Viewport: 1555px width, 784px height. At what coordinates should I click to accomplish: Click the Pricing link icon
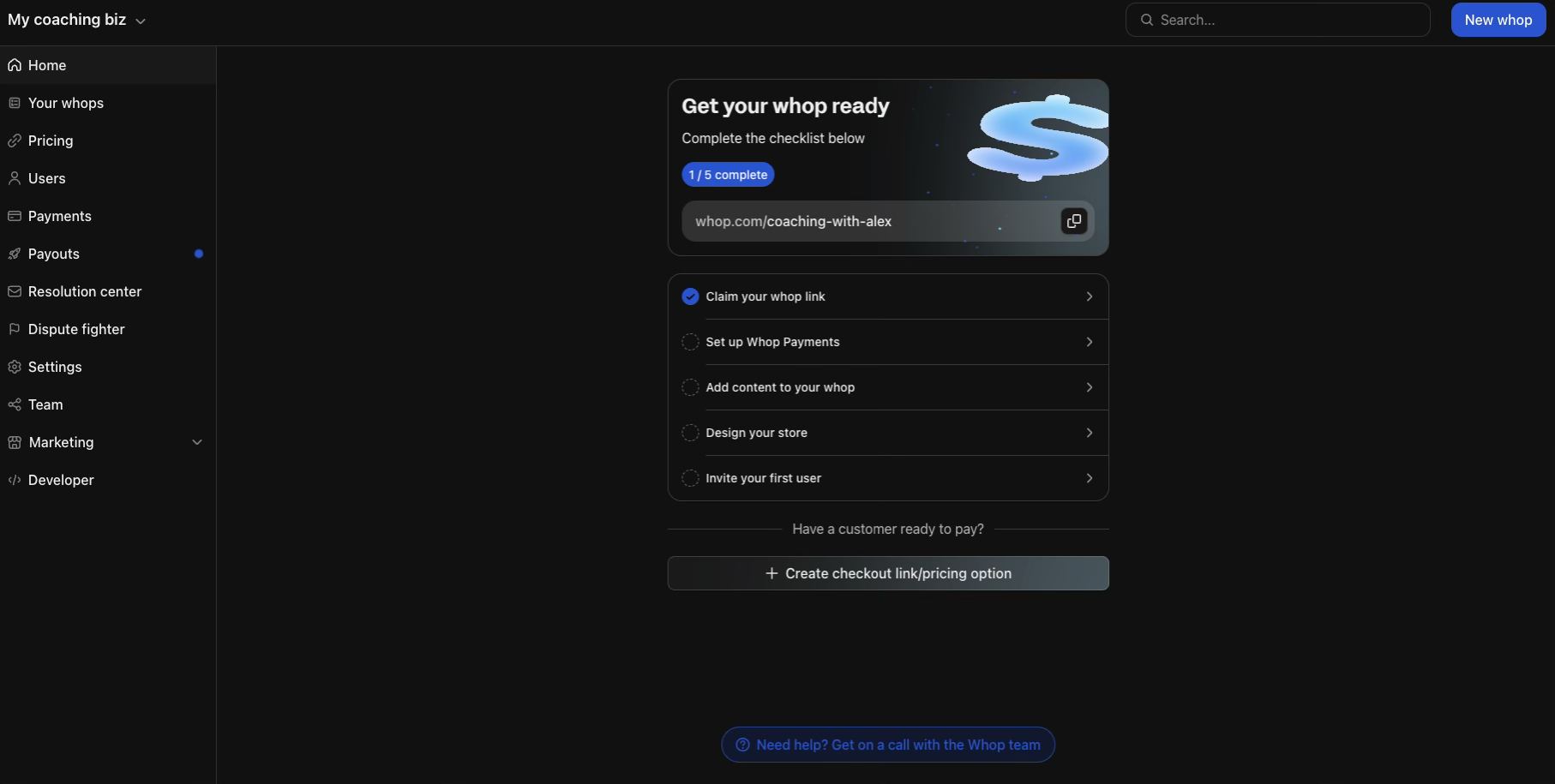pos(15,141)
